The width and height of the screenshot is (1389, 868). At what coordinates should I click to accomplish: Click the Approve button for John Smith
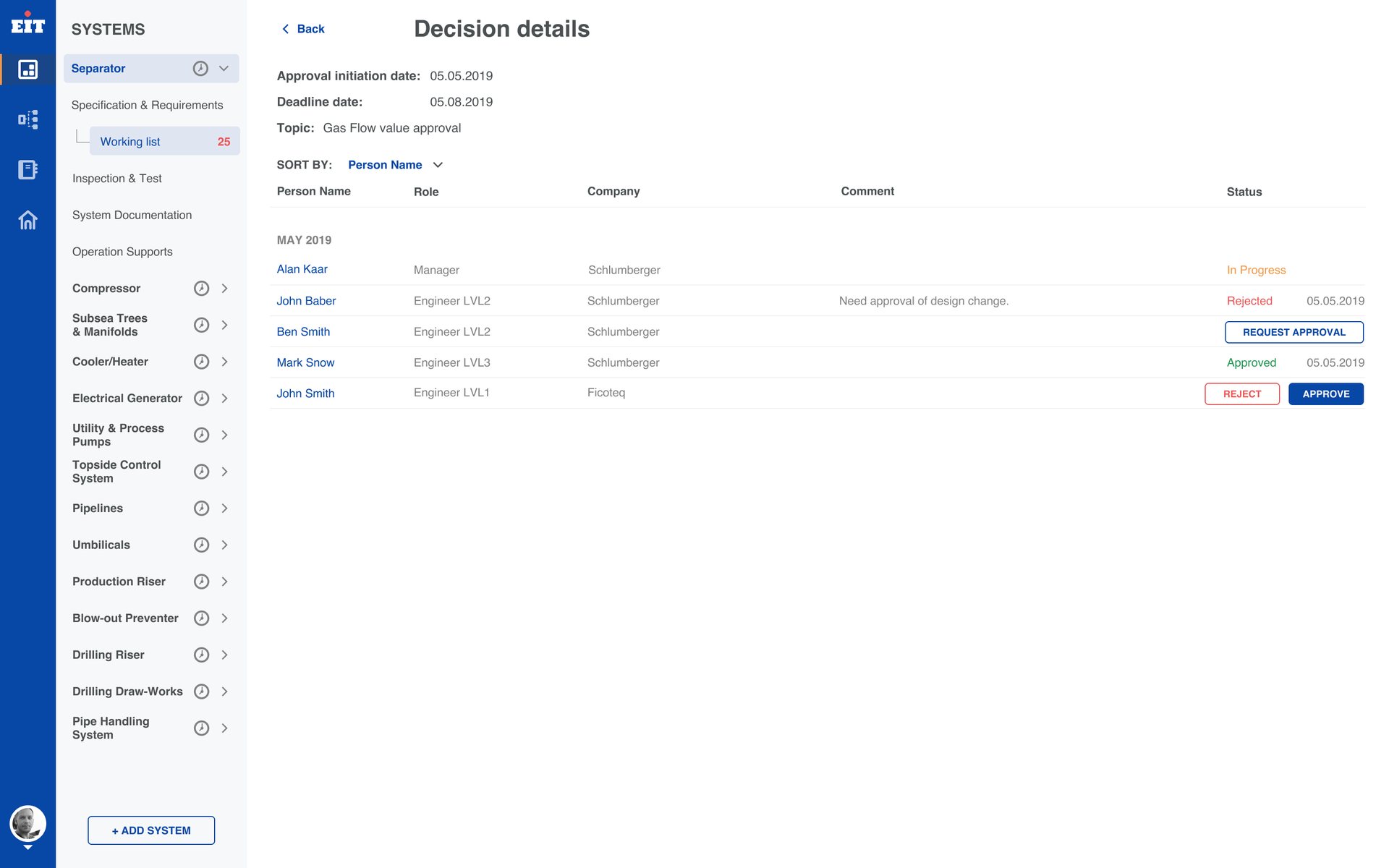point(1326,393)
